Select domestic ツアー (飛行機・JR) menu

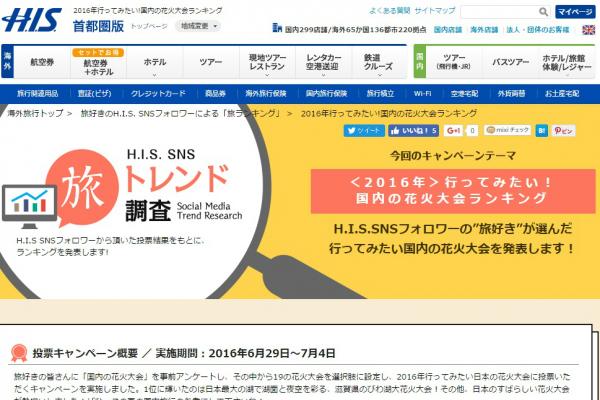[454, 62]
